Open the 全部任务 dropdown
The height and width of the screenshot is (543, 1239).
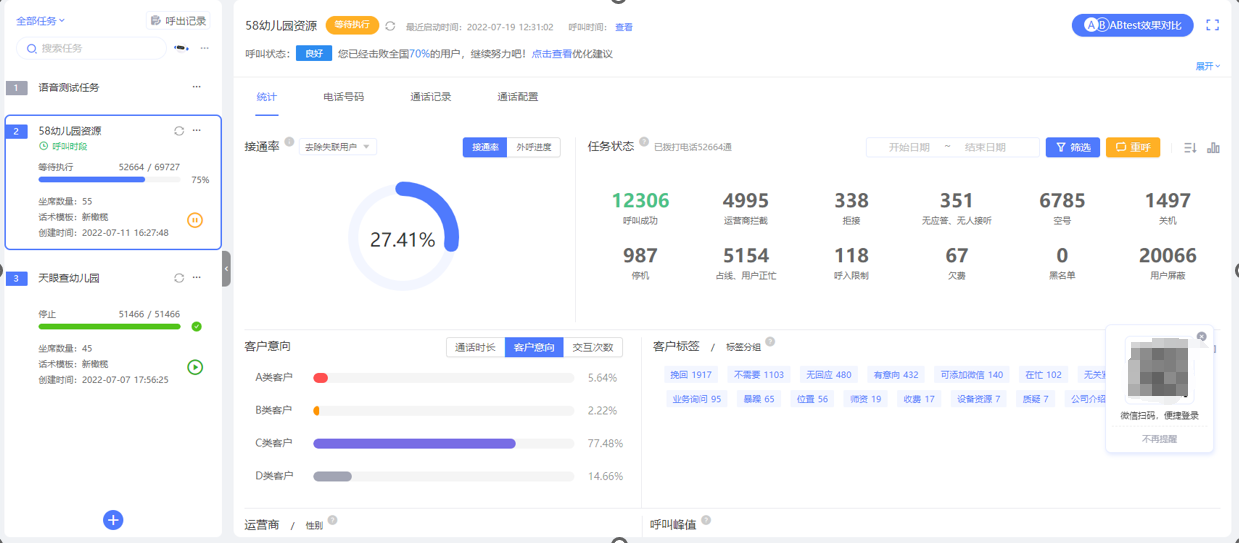40,21
